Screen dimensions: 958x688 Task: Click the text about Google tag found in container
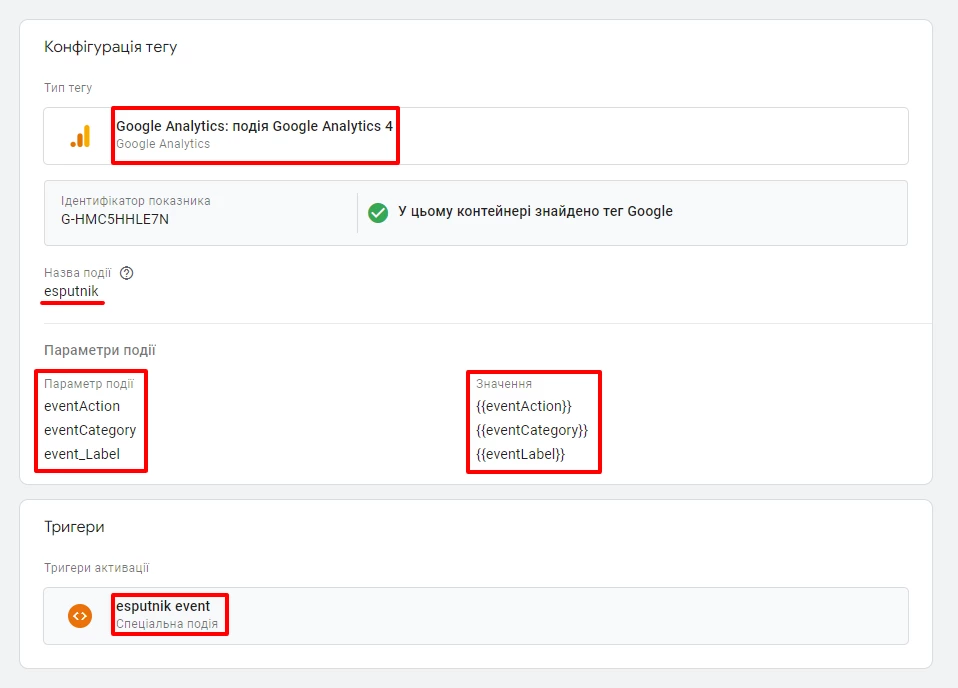click(x=535, y=211)
